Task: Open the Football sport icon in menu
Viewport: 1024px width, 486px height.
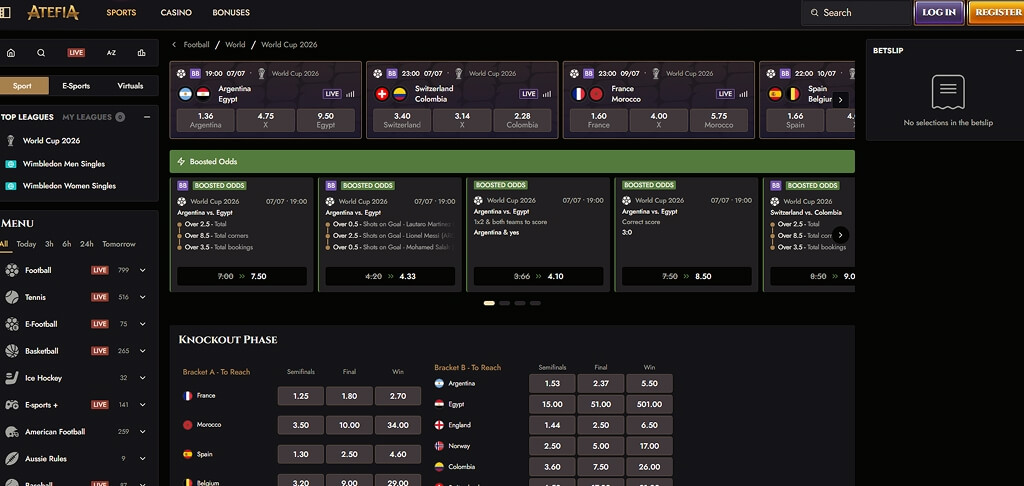Action: (12, 270)
